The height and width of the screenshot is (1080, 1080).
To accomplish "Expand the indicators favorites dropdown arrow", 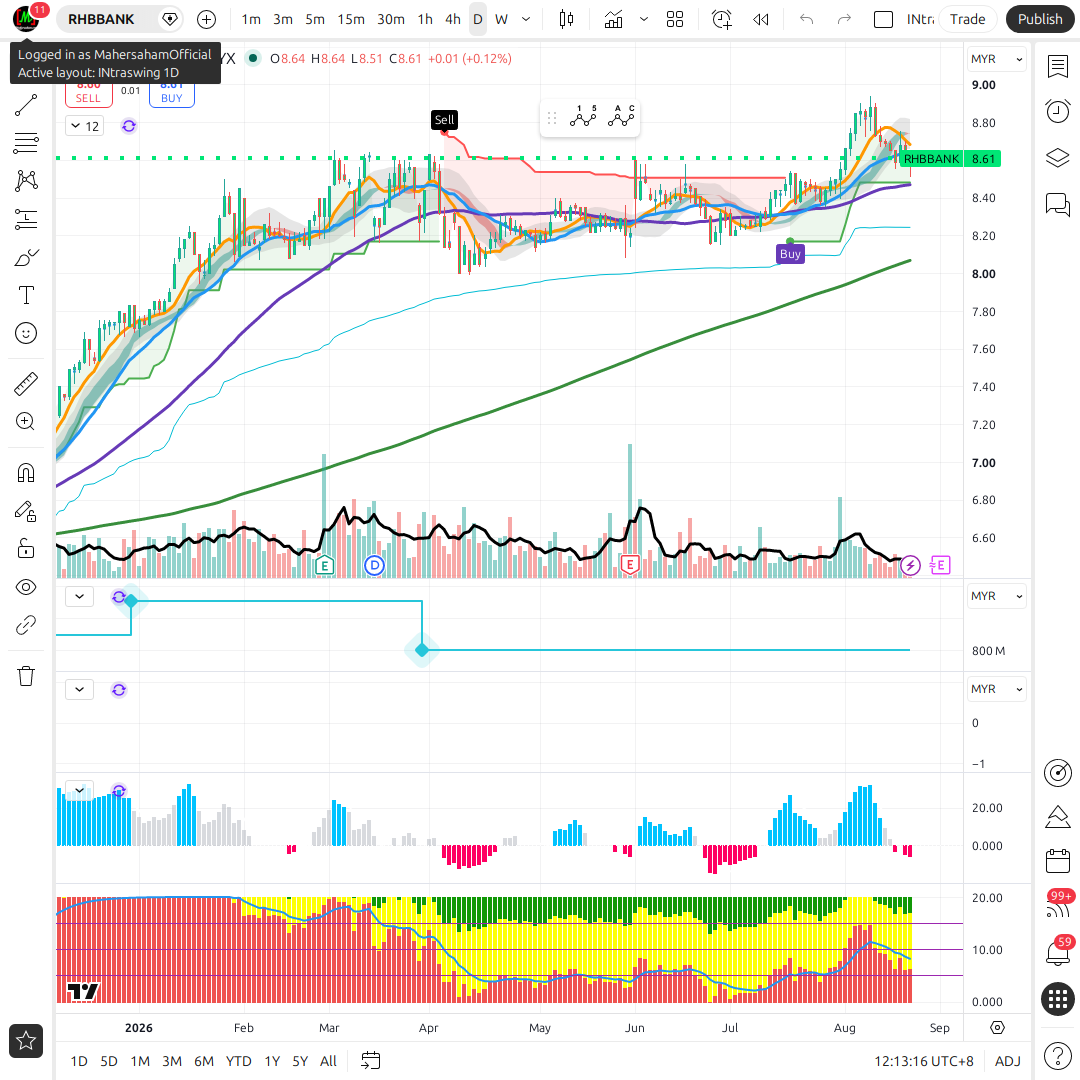I will tap(644, 19).
